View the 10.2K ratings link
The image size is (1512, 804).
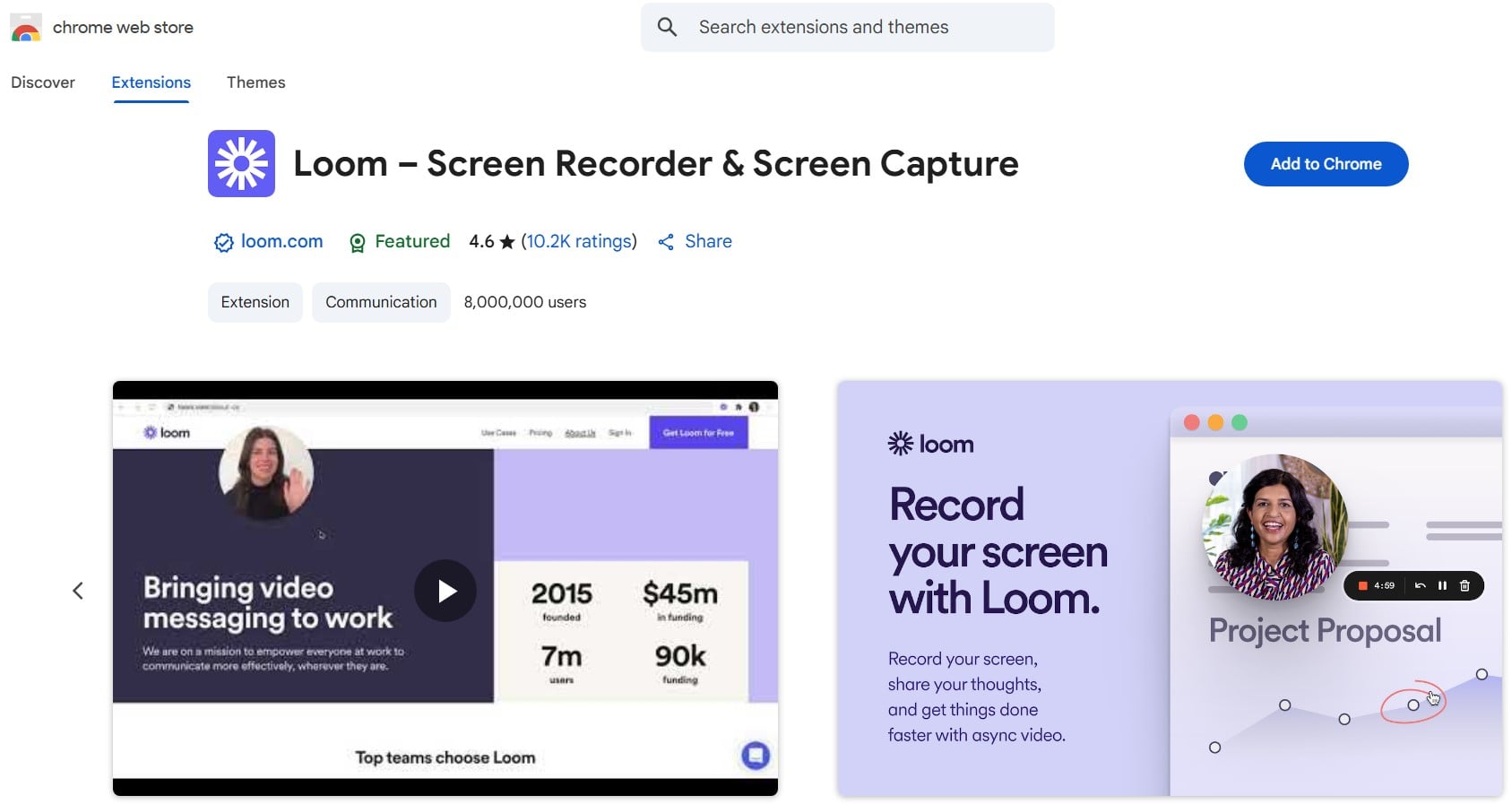tap(578, 241)
